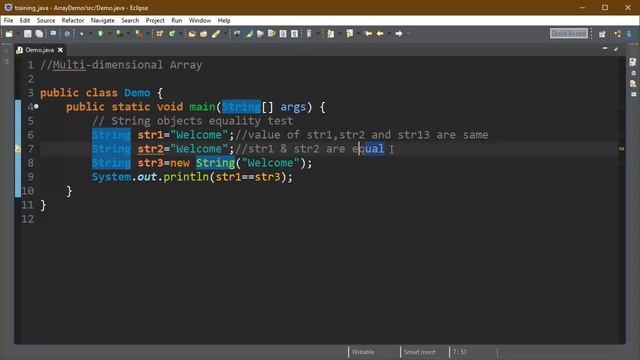Expand the Run configurations dropdown arrow
Screen dimensions: 640x360
tap(109, 34)
